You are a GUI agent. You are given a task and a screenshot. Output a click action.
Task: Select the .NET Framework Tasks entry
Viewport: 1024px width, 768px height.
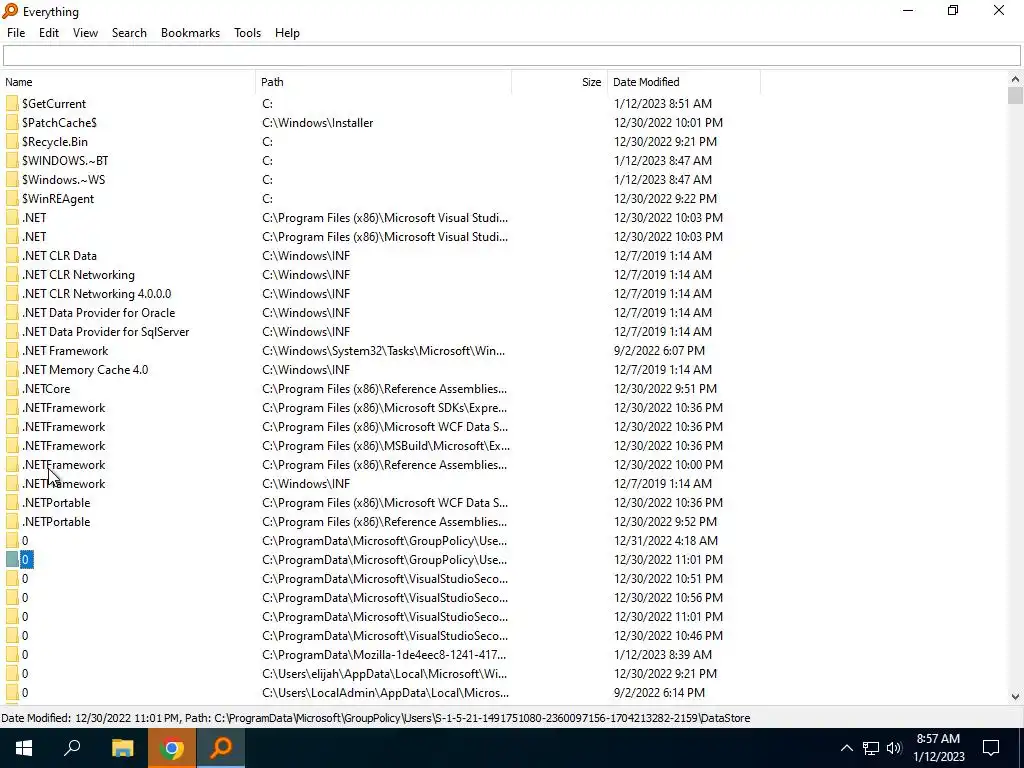tap(65, 350)
